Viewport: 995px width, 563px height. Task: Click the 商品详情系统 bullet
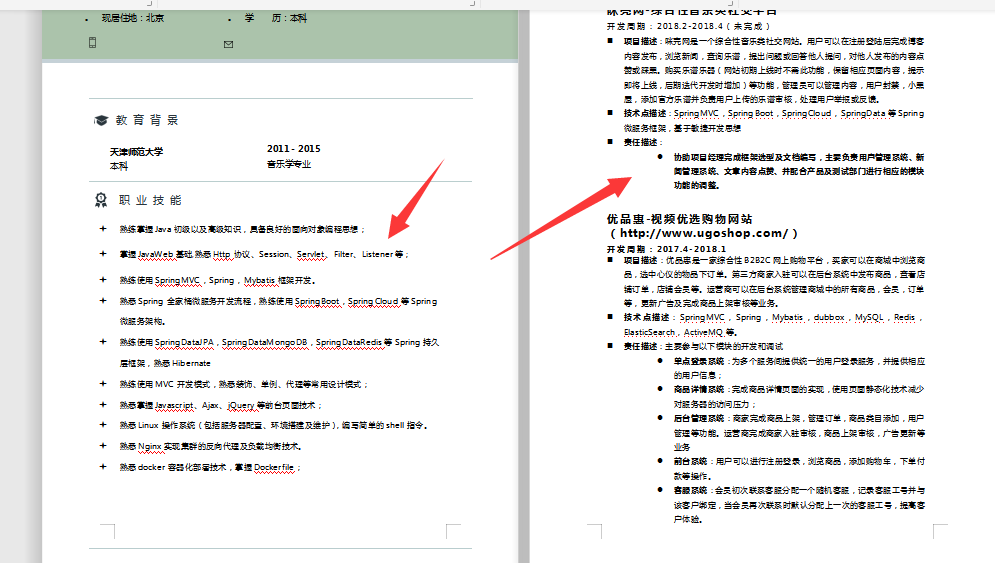pos(799,397)
